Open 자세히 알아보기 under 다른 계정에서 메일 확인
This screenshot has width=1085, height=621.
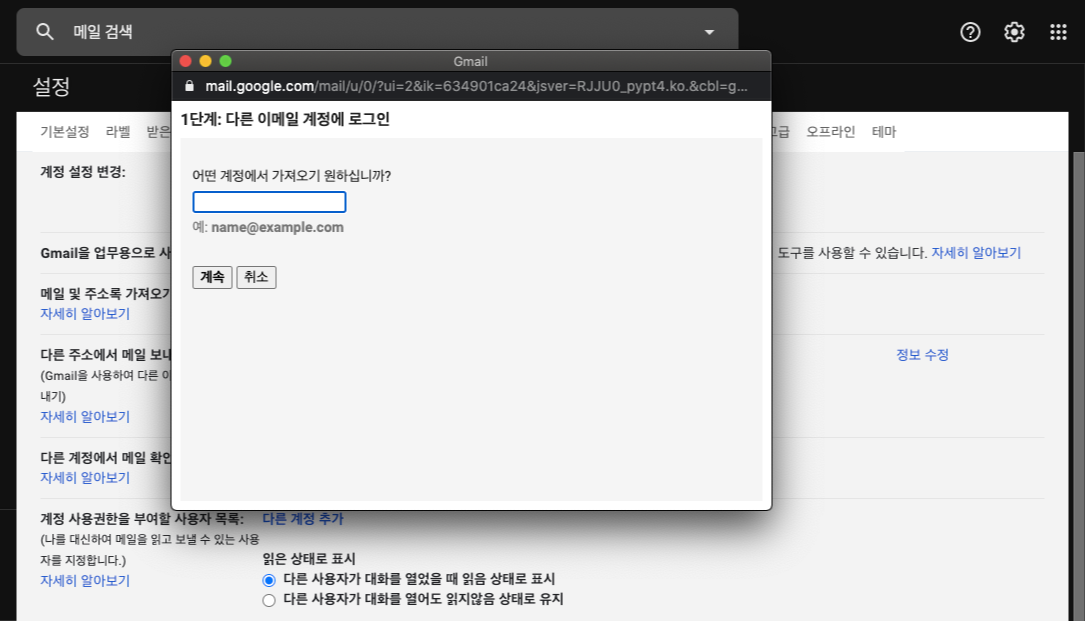85,478
